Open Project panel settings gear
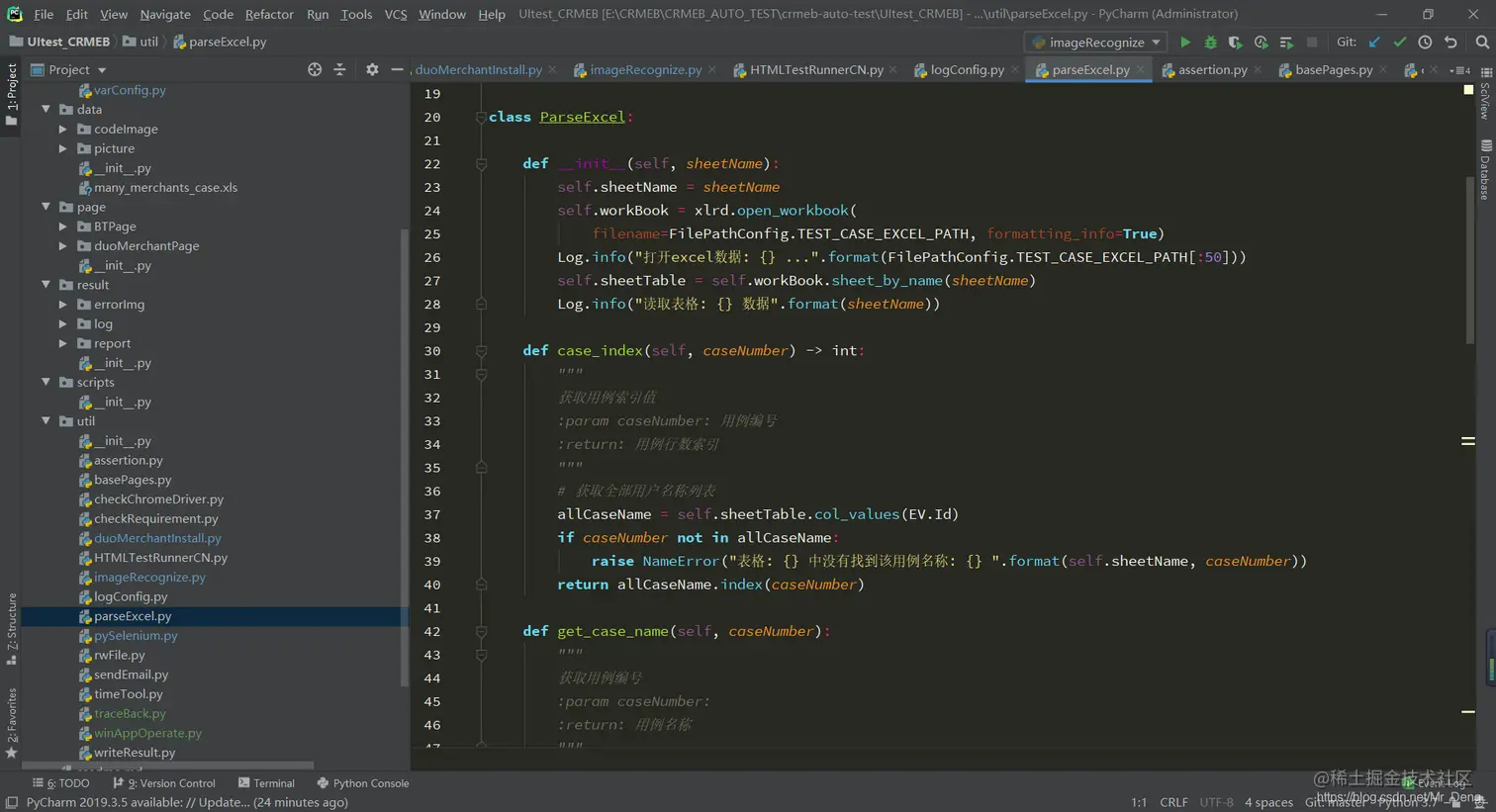 [x=372, y=70]
